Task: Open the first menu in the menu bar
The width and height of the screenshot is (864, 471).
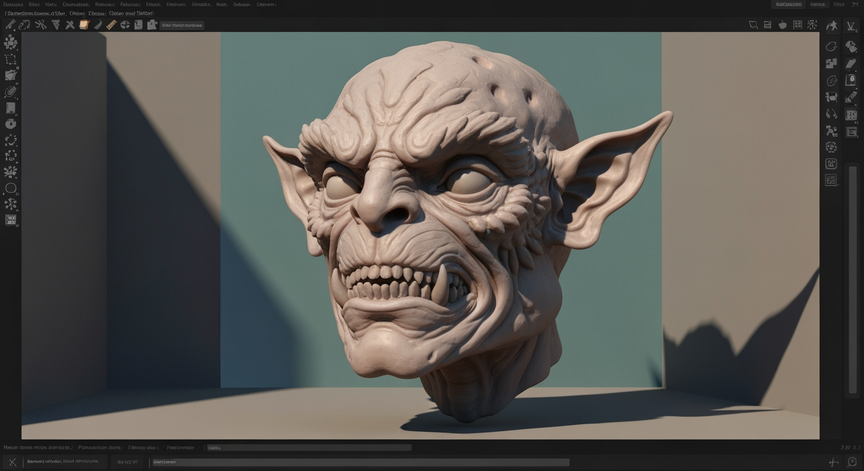Action: [x=13, y=4]
